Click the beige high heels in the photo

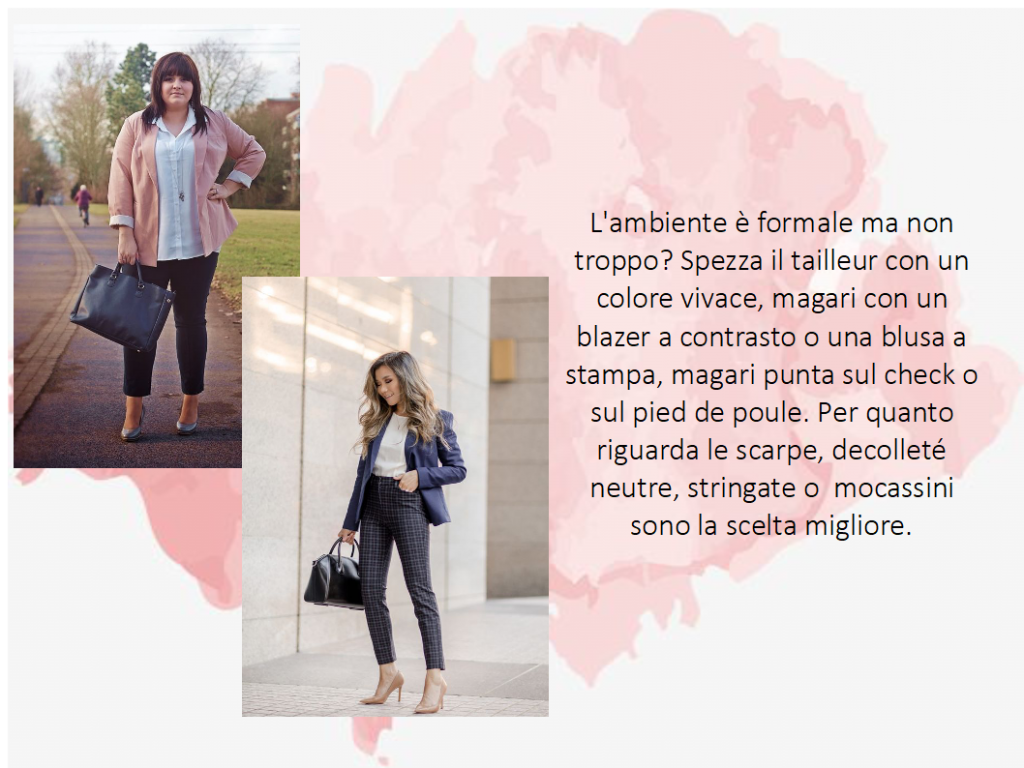(405, 694)
